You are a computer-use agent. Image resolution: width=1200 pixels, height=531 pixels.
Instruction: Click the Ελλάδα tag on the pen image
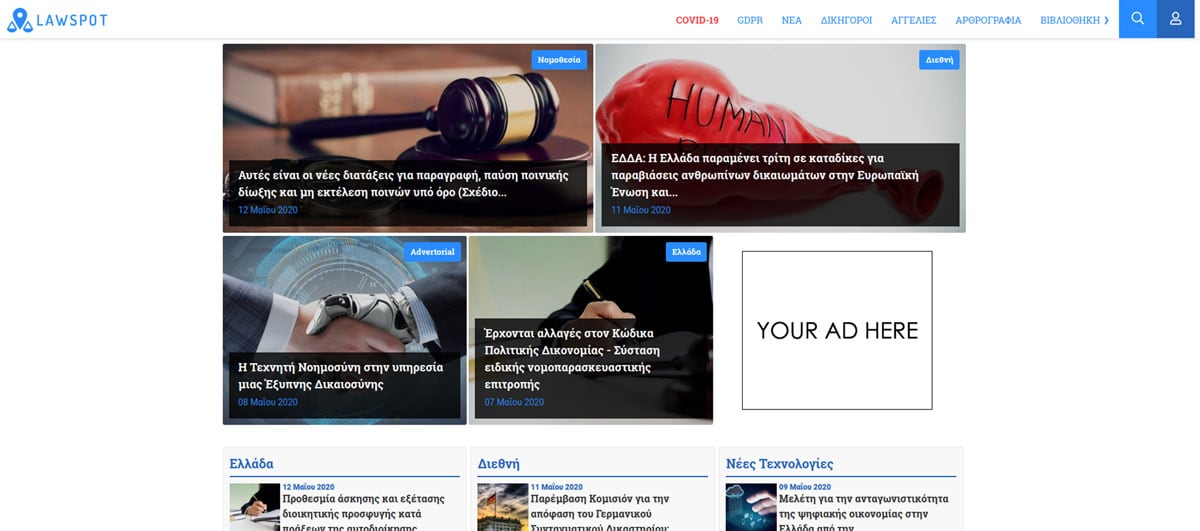coord(686,252)
